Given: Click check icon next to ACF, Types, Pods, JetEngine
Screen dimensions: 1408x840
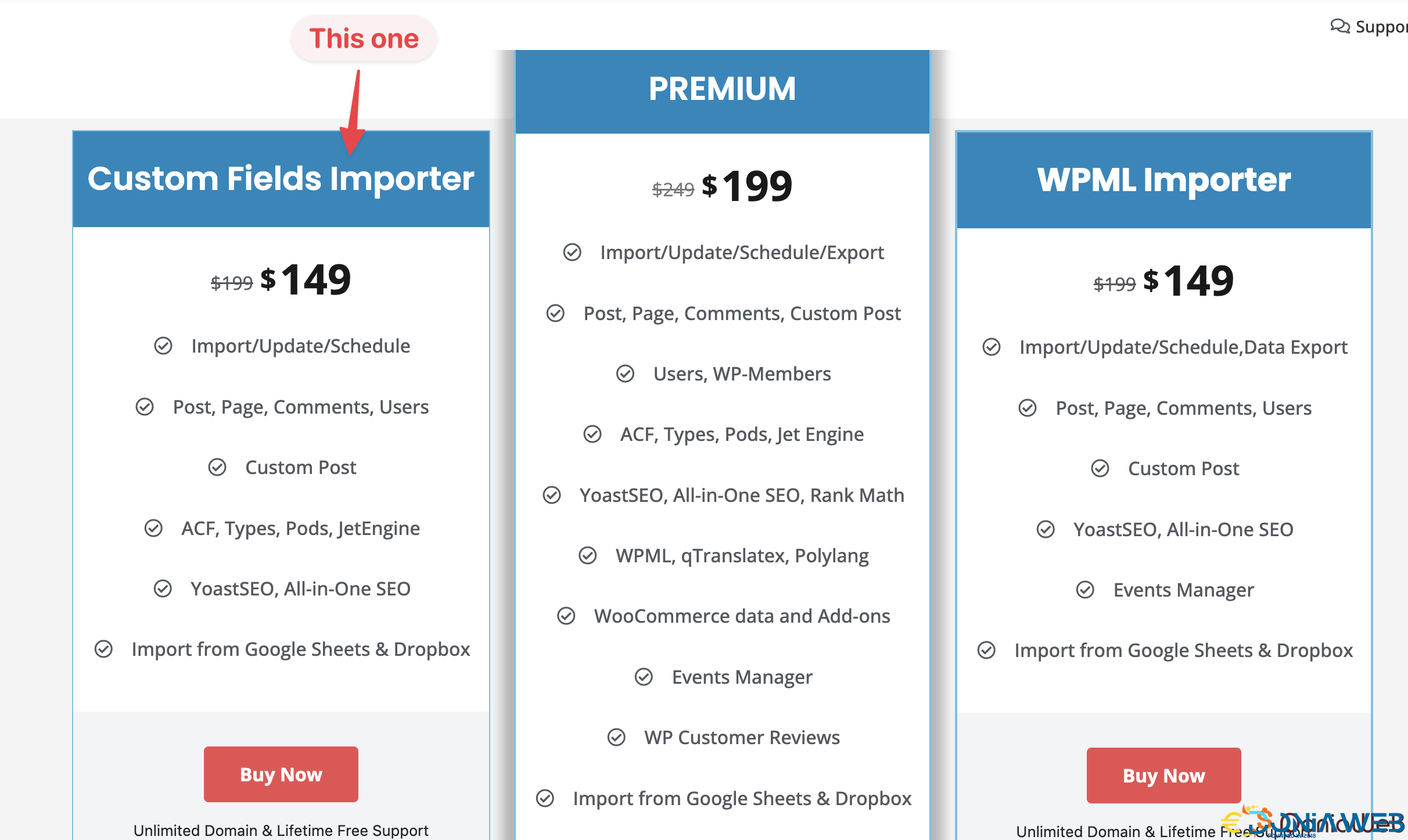Looking at the screenshot, I should click(153, 528).
